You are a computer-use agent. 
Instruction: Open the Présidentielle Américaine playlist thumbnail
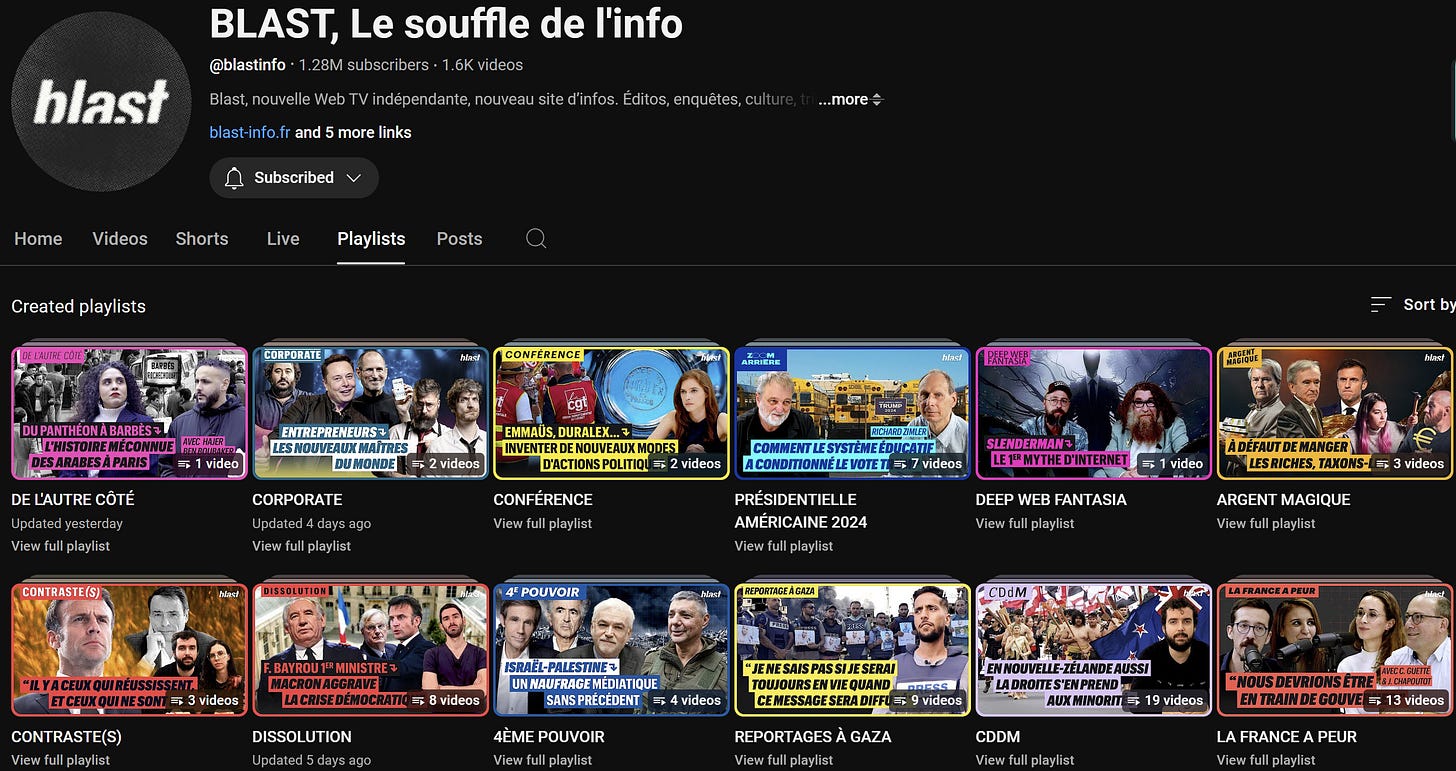852,413
